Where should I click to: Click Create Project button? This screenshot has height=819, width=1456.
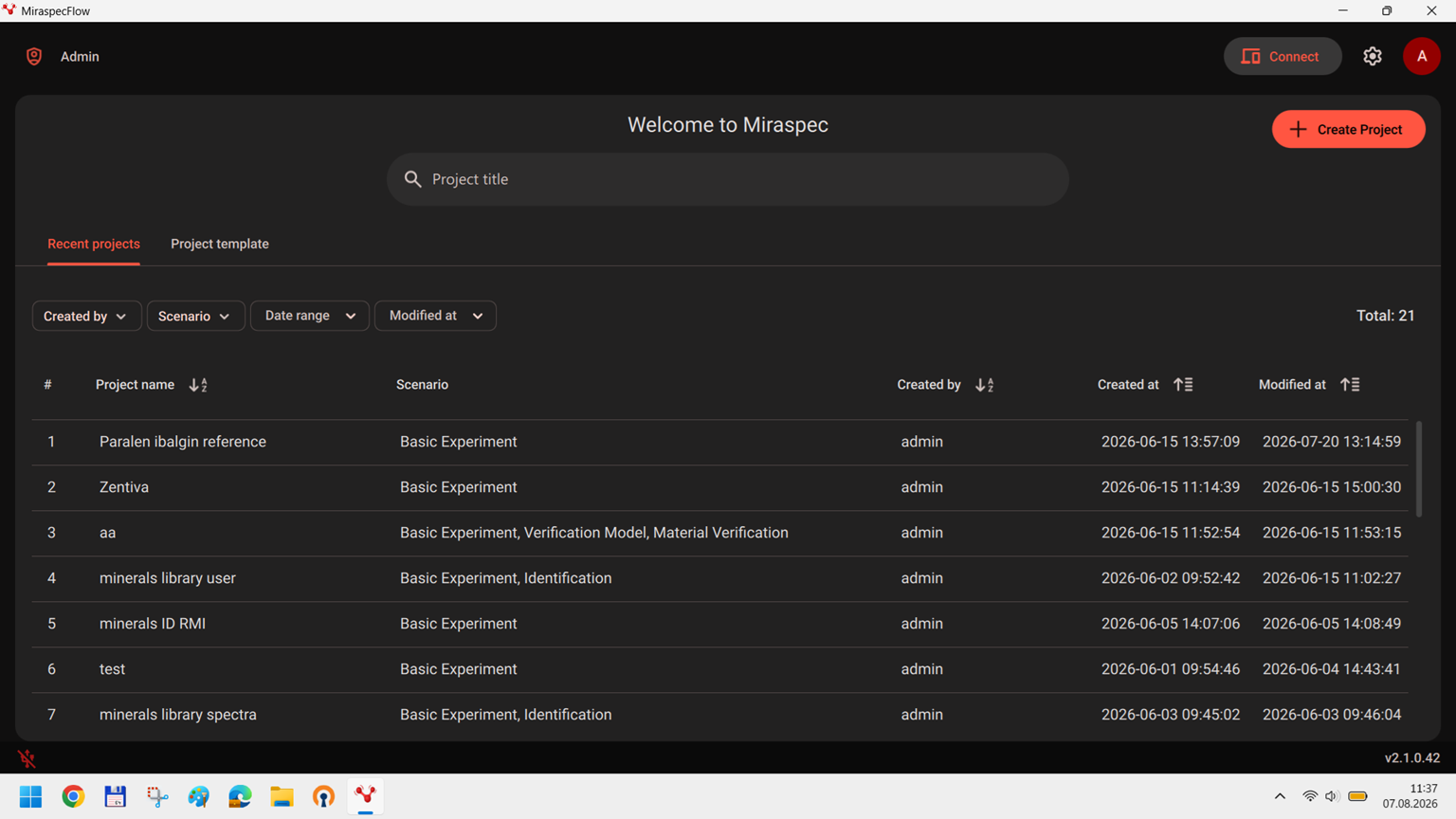tap(1348, 130)
